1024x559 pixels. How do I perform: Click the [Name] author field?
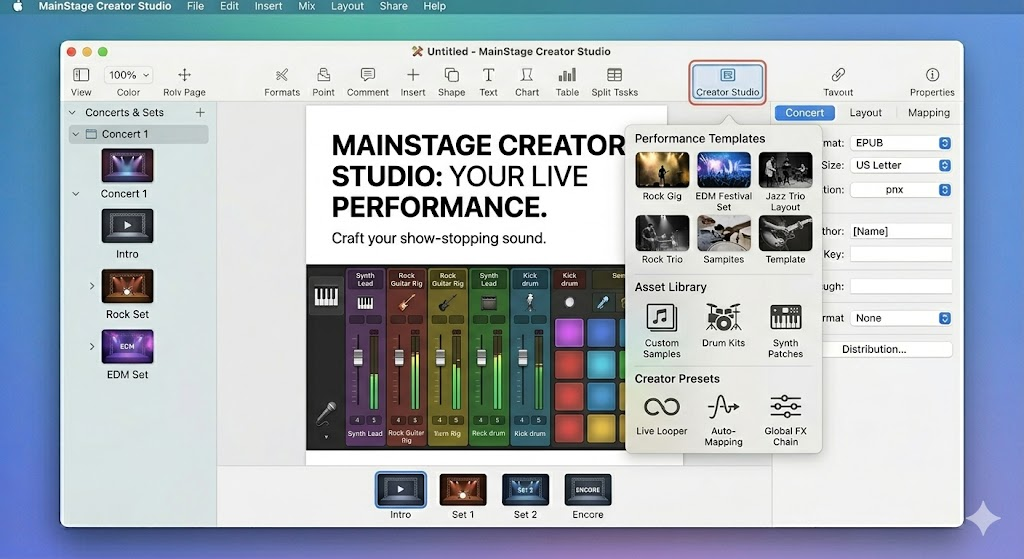pyautogui.click(x=901, y=231)
